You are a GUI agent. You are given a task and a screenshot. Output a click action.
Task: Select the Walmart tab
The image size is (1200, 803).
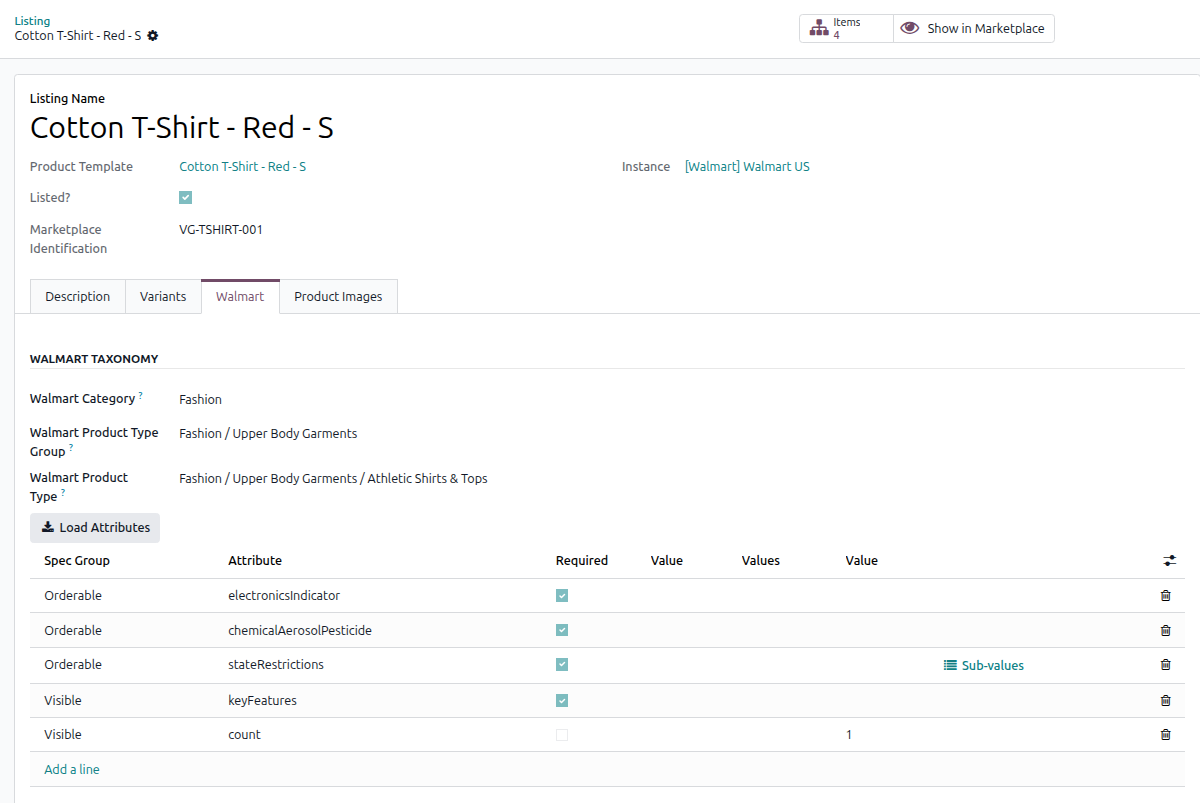(x=240, y=297)
